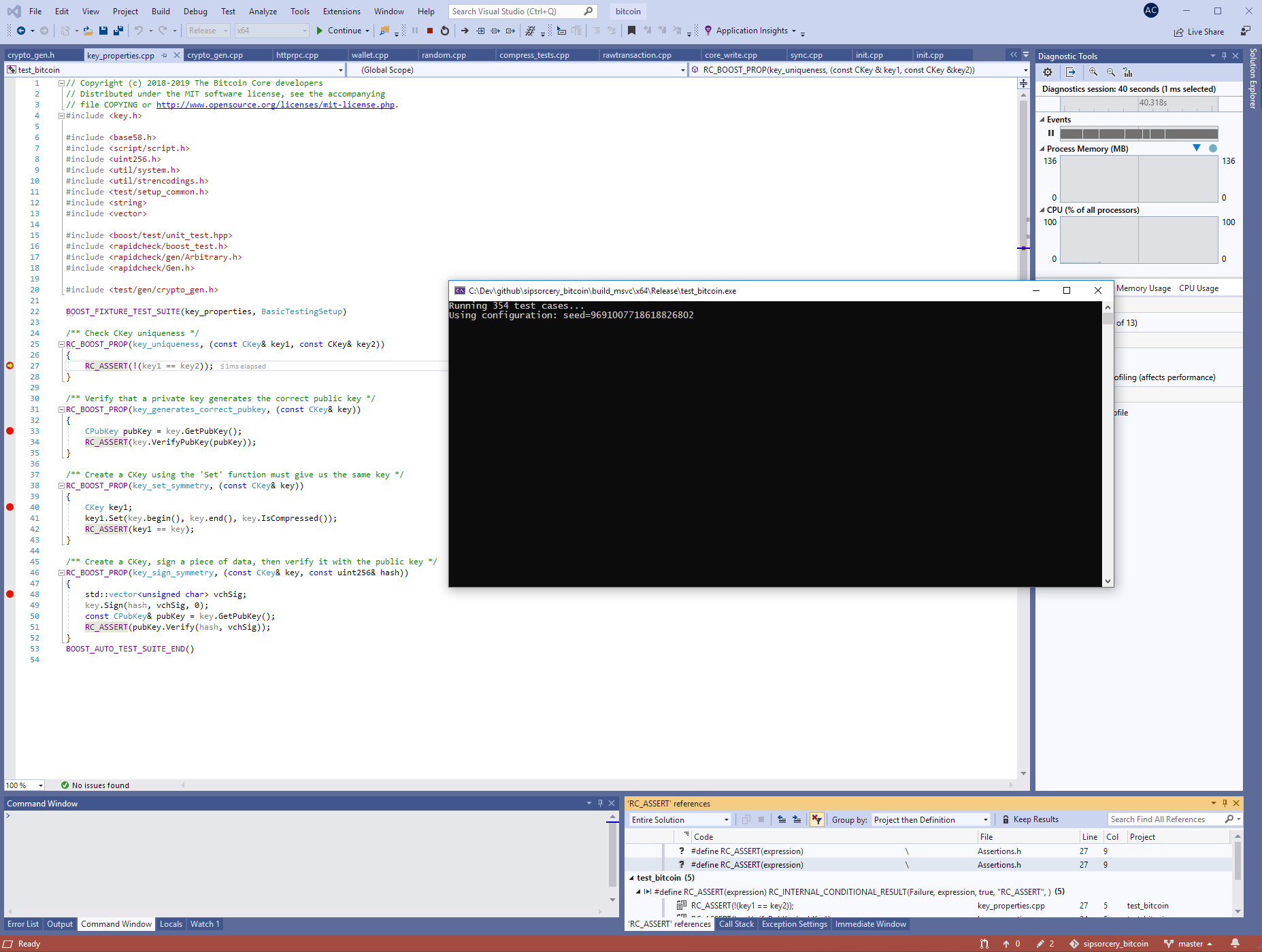Click the 40.318s diagnostics timeline ruler
Viewport: 1262px width, 952px height.
[1139, 103]
